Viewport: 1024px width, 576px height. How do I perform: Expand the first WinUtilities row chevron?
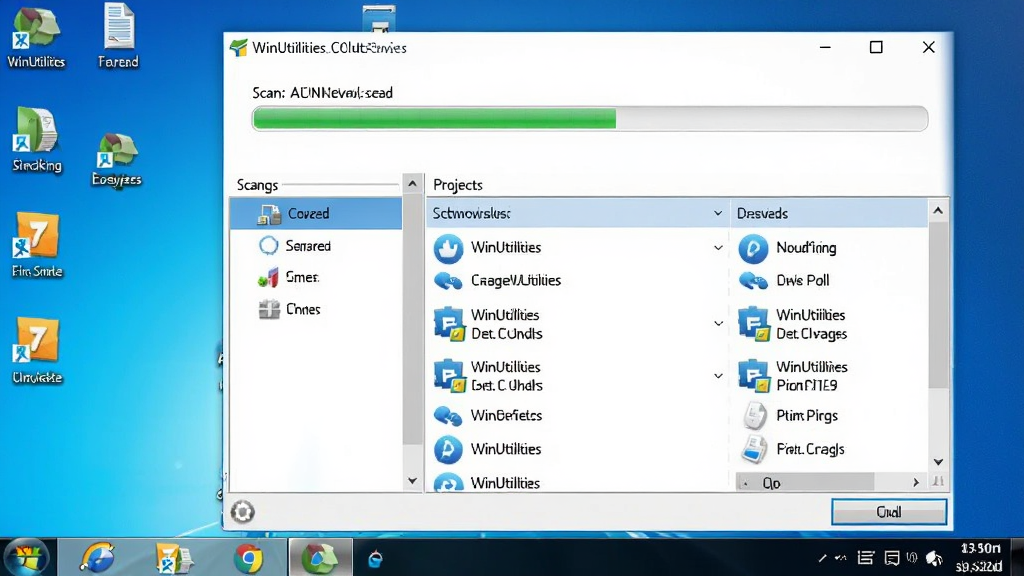pos(718,248)
